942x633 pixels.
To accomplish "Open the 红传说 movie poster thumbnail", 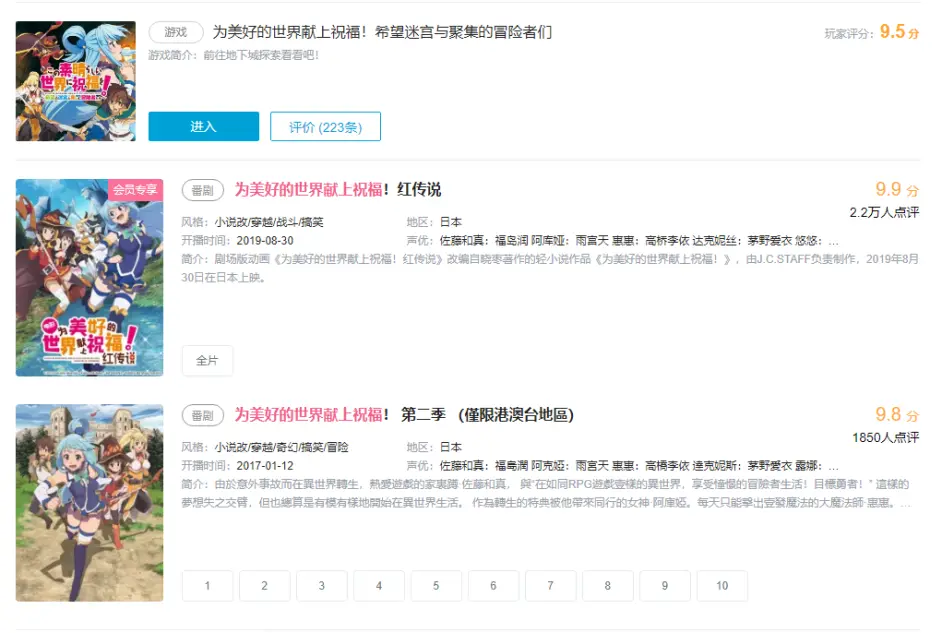I will pyautogui.click(x=90, y=277).
